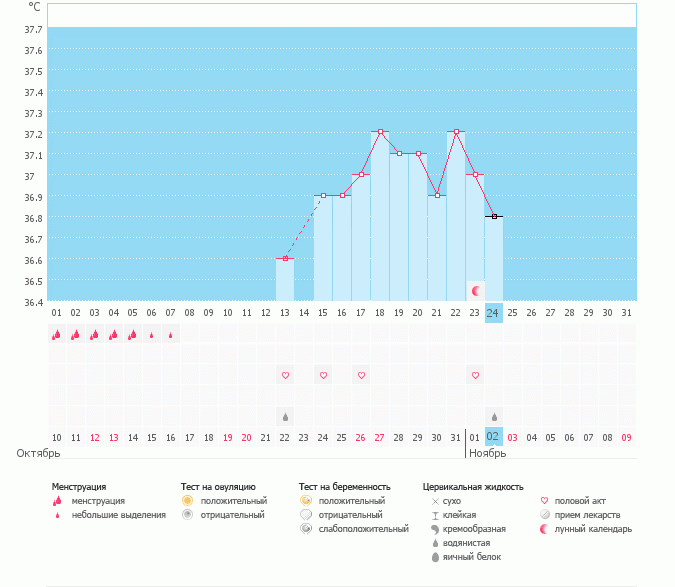Image resolution: width=675 pixels, height=587 pixels.
Task: Click the 'лунный календарь' legend icon
Action: tap(545, 529)
